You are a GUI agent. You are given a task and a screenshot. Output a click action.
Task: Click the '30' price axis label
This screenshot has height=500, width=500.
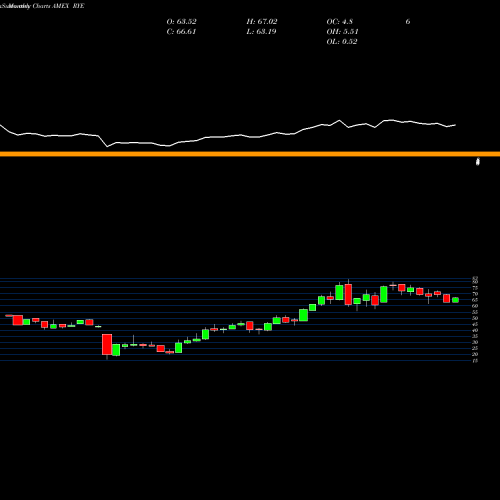(x=475, y=342)
